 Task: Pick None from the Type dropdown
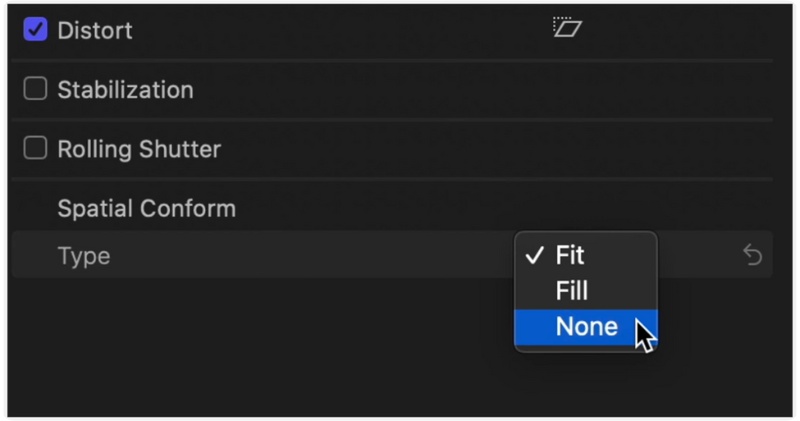(586, 327)
